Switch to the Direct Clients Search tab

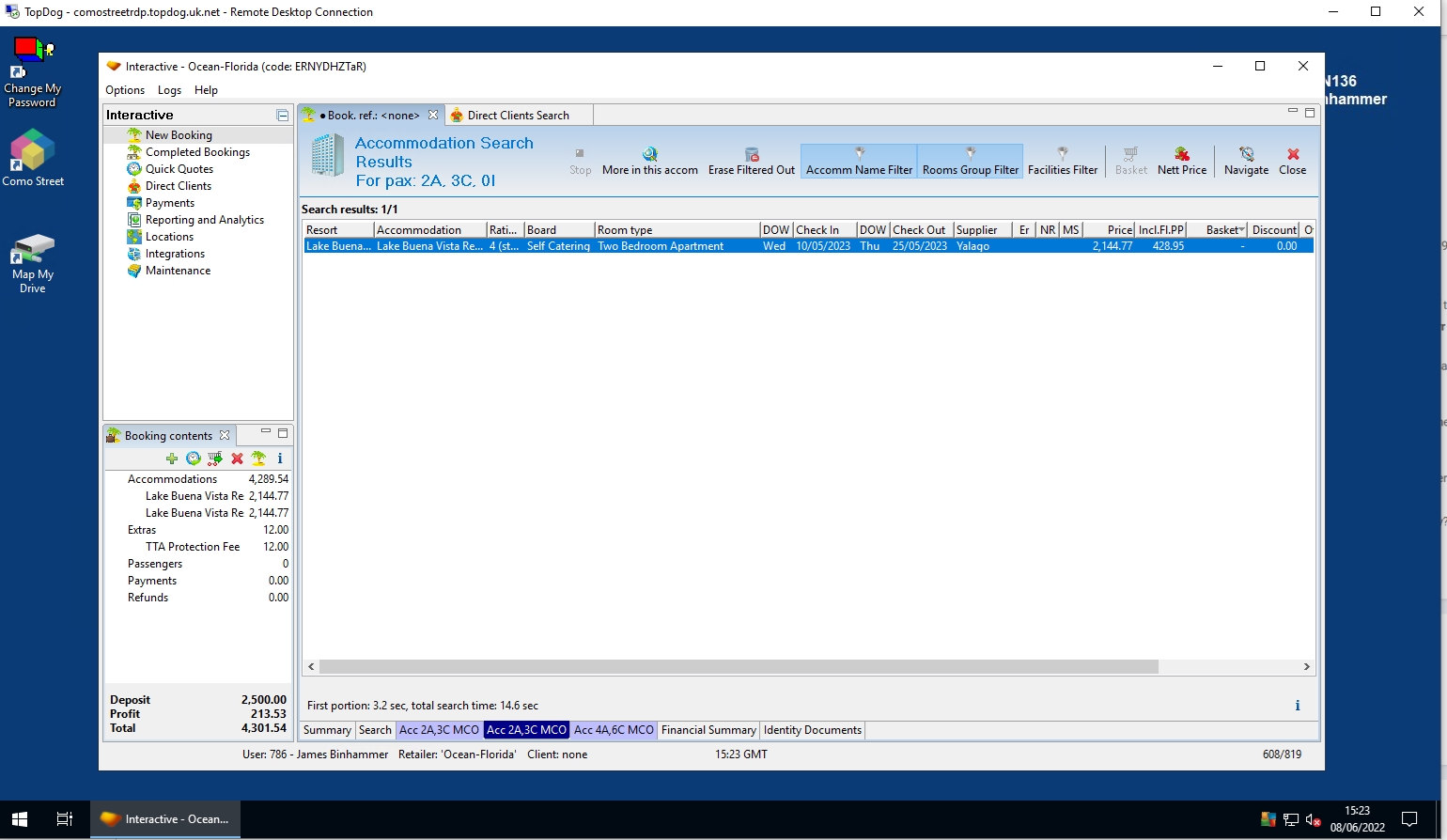click(x=518, y=116)
